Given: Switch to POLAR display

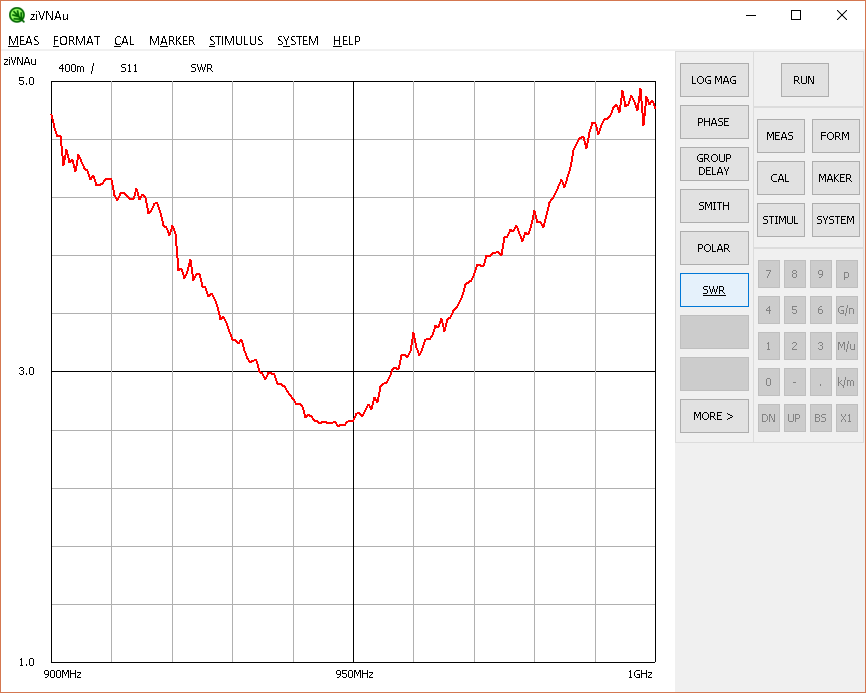Looking at the screenshot, I should [x=714, y=248].
